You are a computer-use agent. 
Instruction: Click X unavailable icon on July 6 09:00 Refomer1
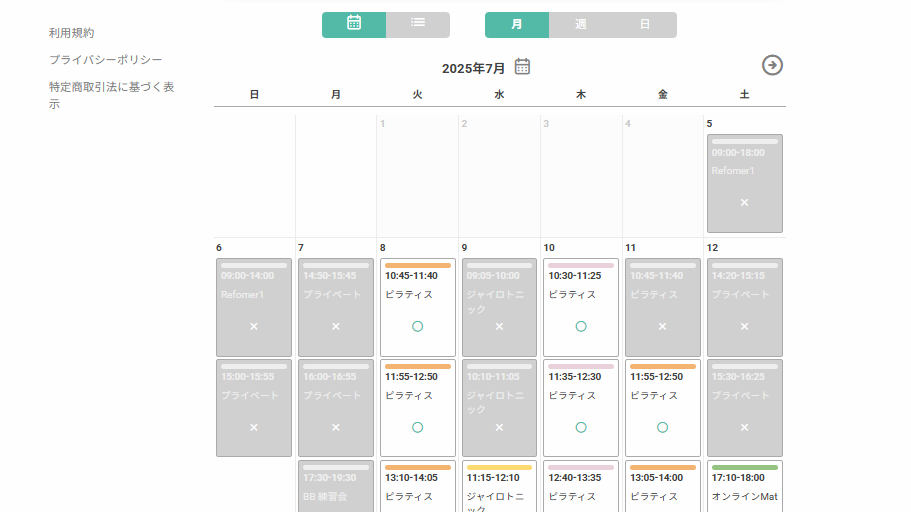(254, 327)
